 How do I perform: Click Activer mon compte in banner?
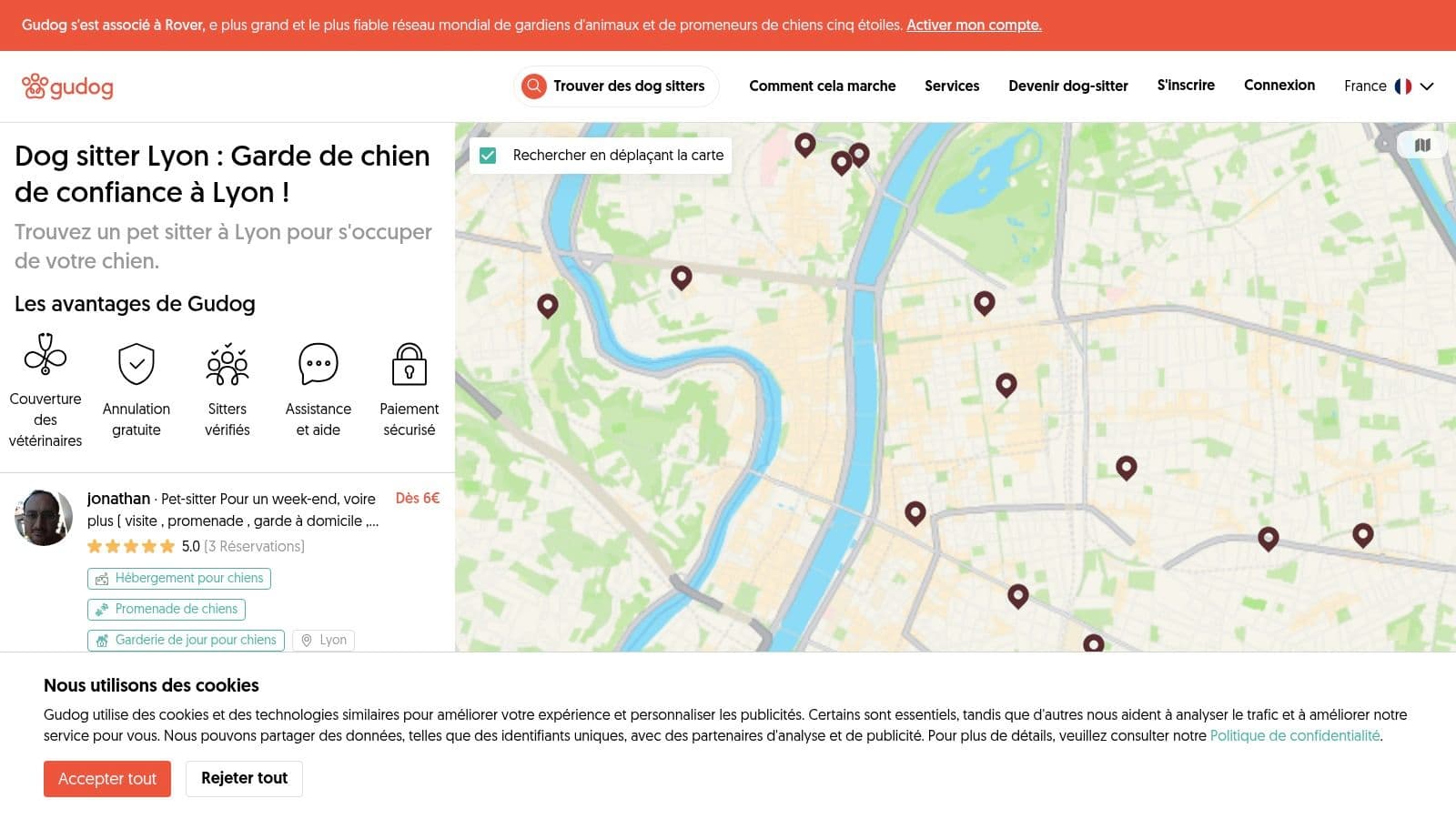tap(974, 25)
